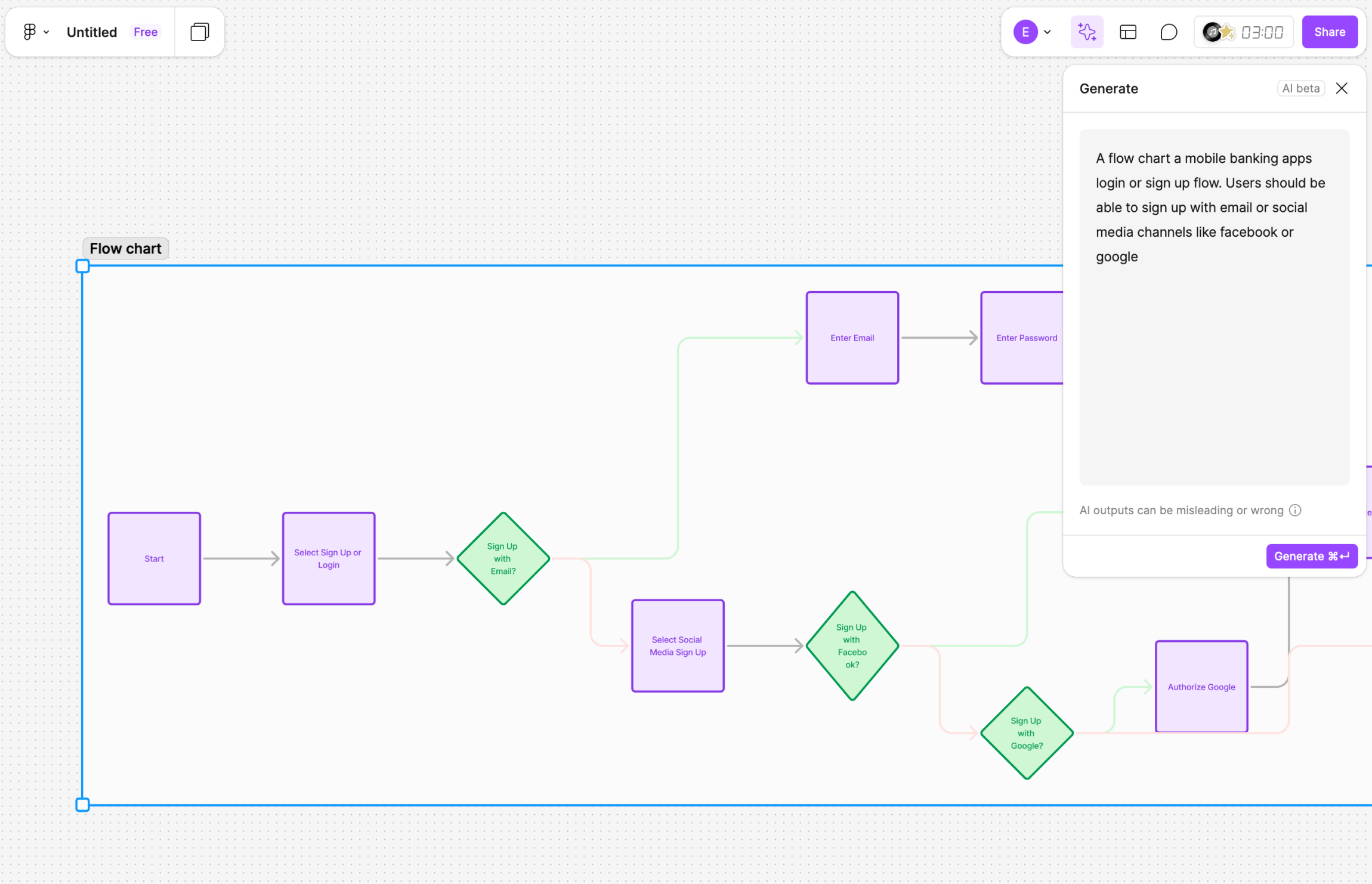Click the 03:00 timer display
Screen dimensions: 1372x884
tap(1262, 32)
